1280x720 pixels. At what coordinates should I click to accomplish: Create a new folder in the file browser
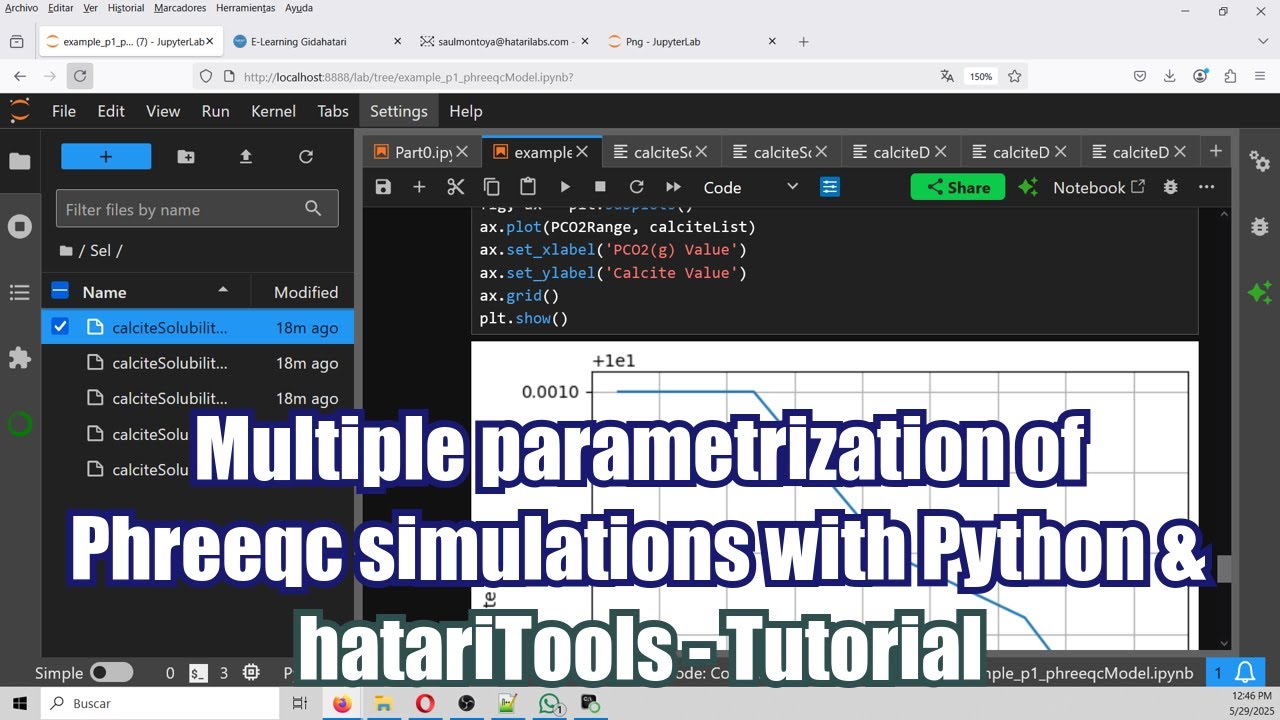point(186,157)
